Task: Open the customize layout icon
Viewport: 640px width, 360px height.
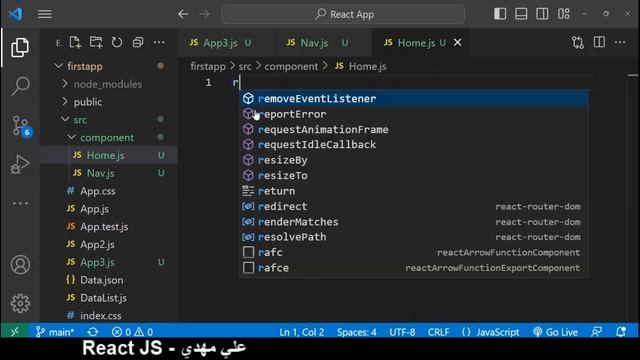Action: coord(564,14)
